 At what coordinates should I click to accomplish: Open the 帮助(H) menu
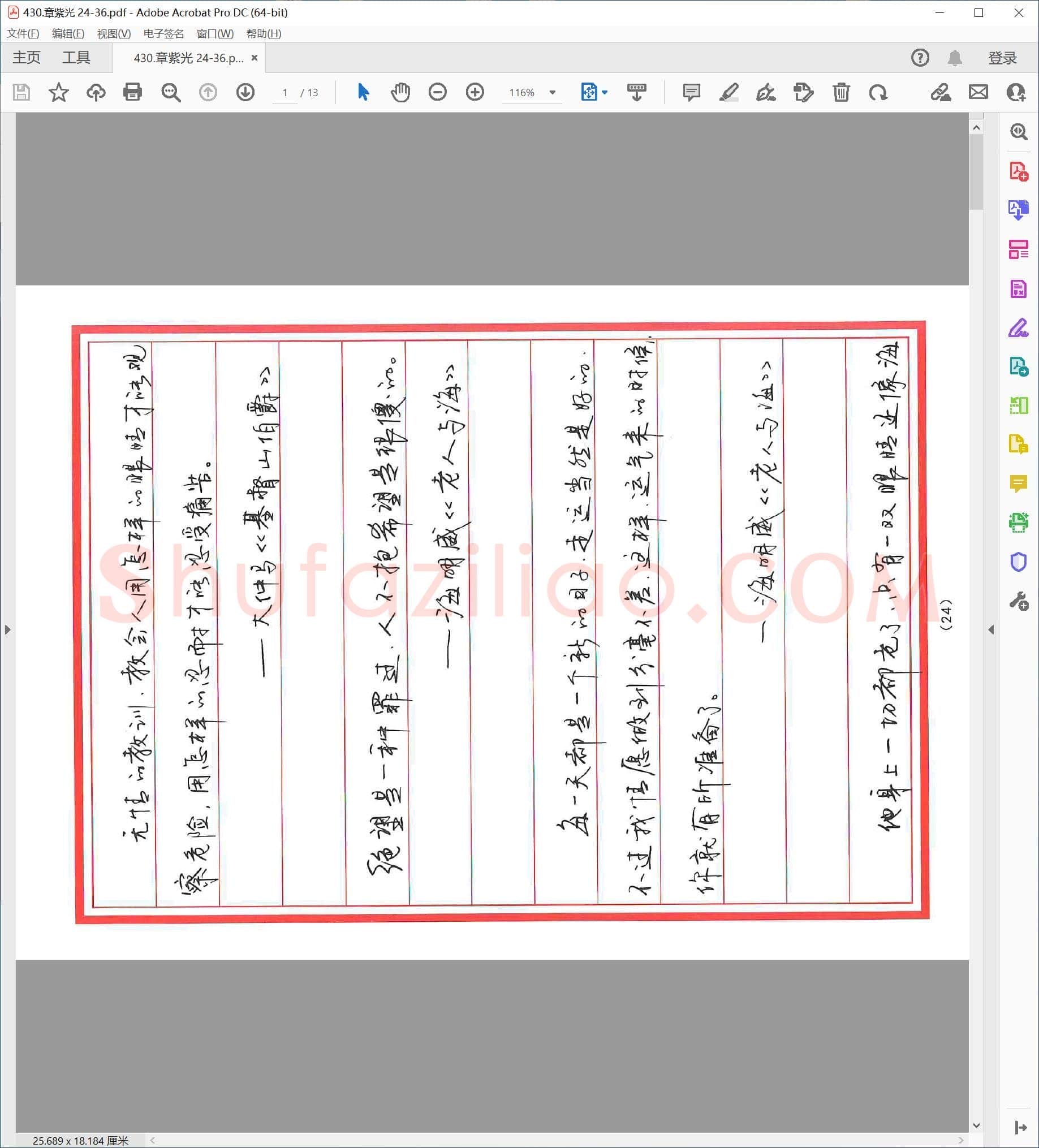(x=264, y=33)
